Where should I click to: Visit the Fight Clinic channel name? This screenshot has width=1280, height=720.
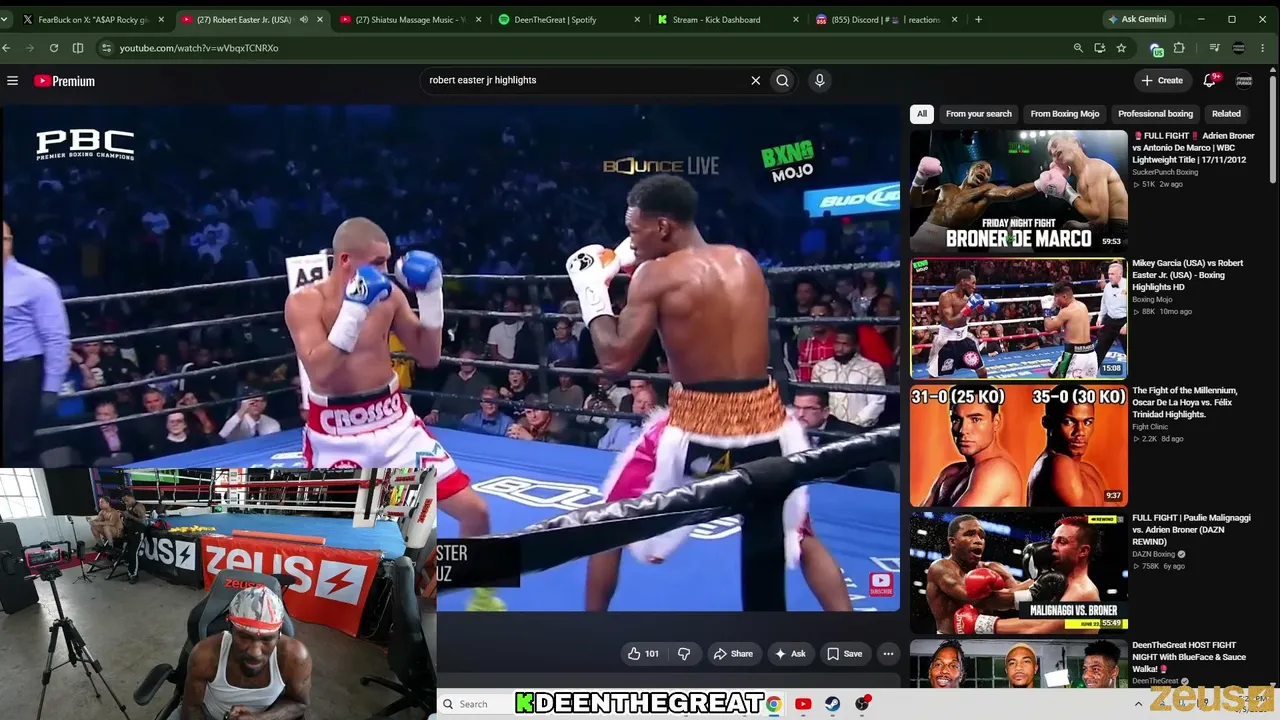coord(1150,427)
